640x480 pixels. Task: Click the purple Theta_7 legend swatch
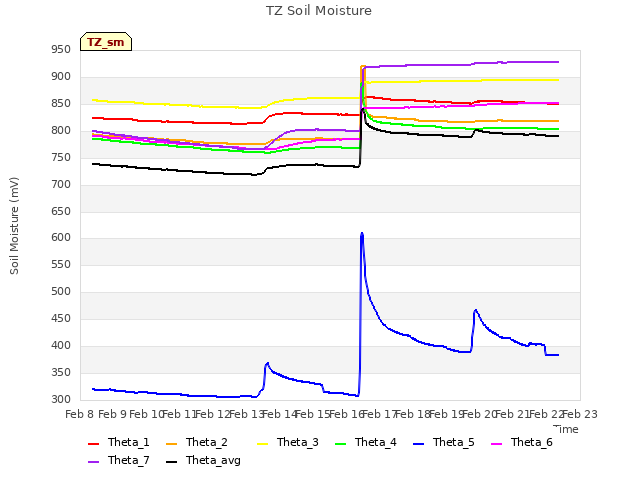pos(93,462)
